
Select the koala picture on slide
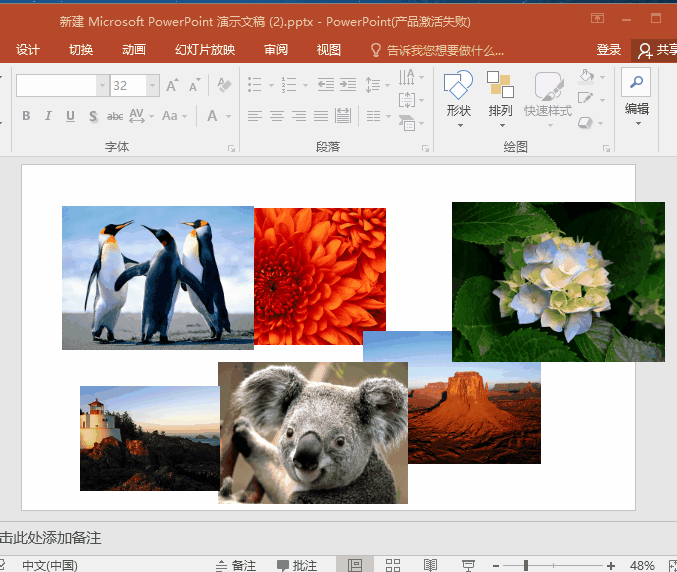tap(313, 433)
